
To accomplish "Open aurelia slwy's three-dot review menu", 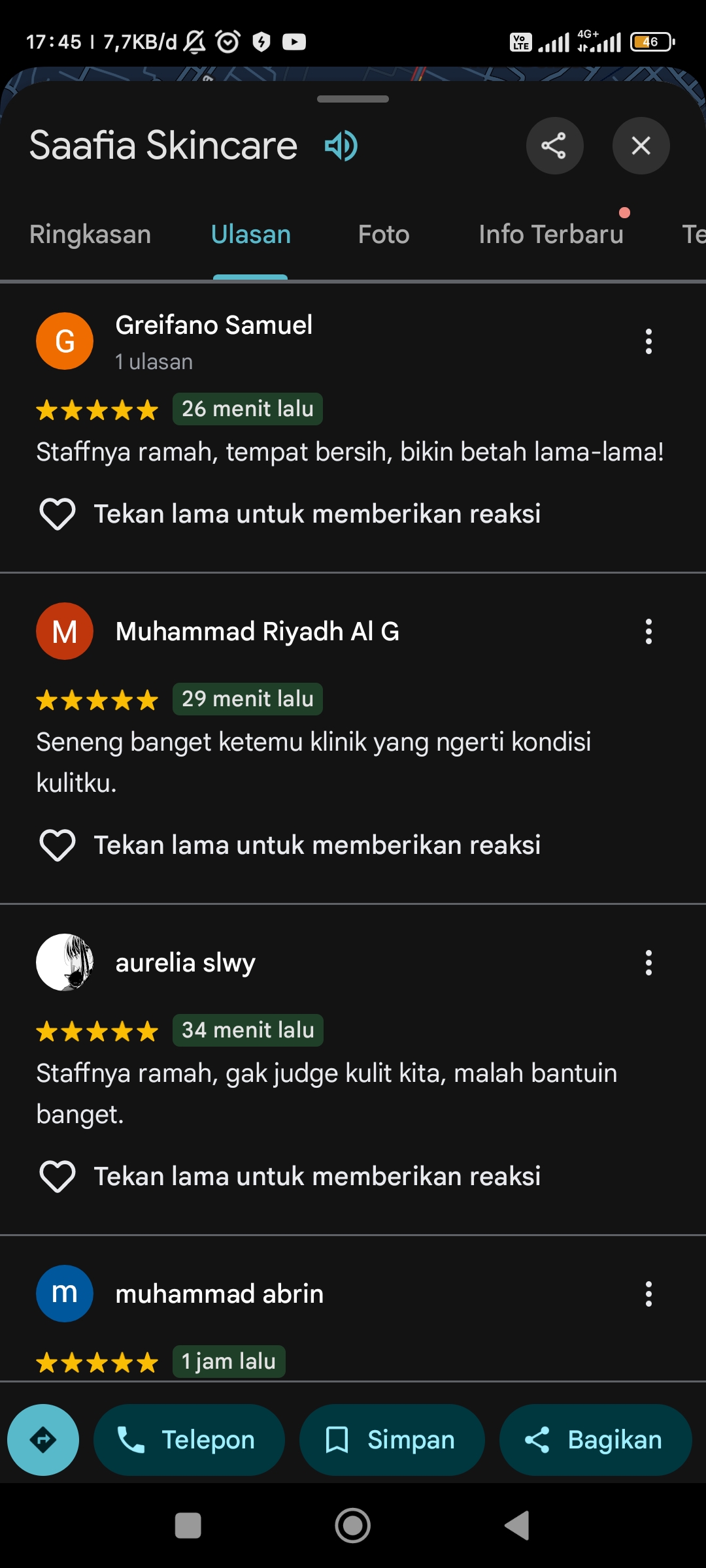I will 648,963.
